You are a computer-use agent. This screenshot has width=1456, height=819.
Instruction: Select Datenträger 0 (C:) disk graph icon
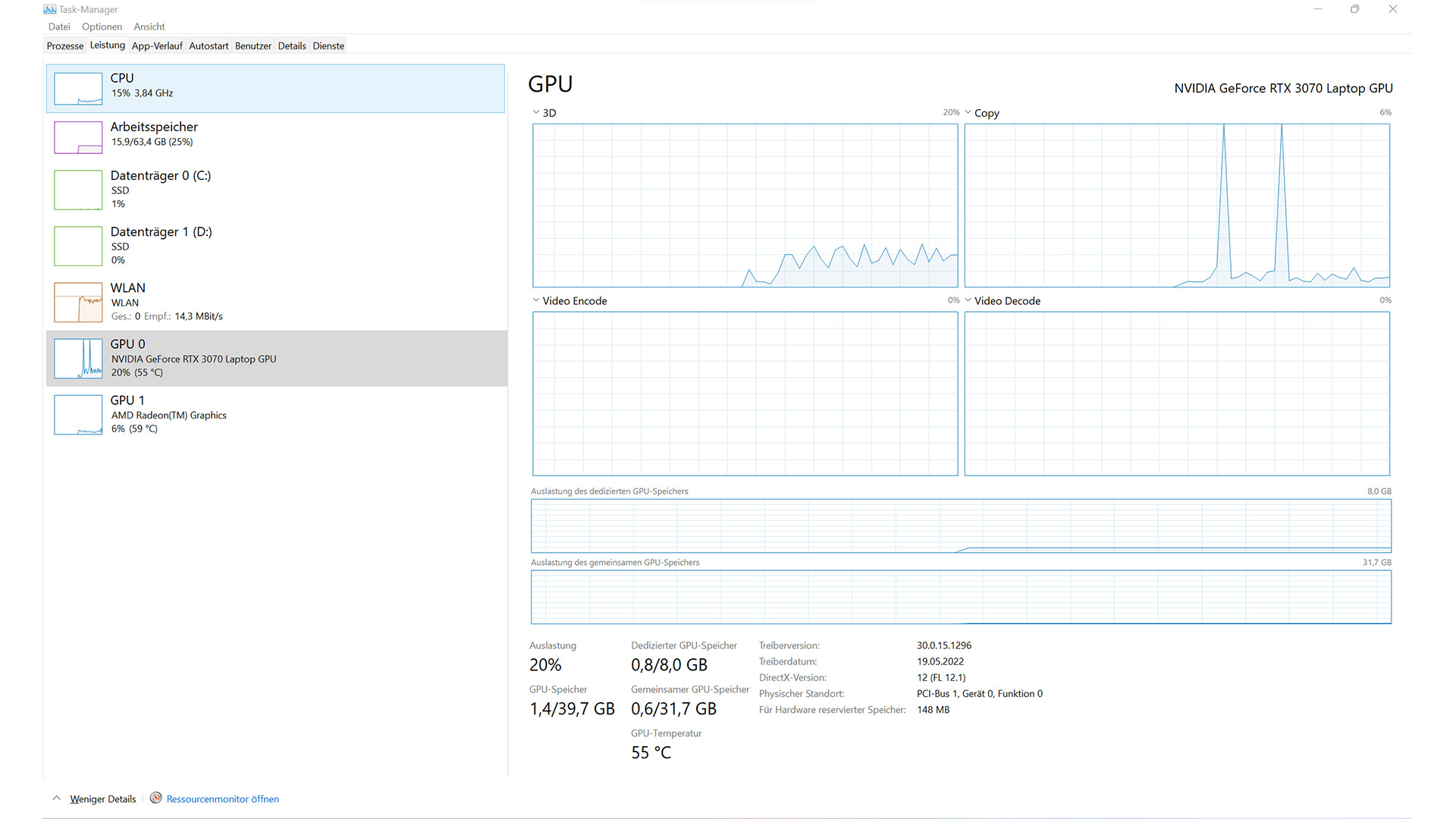click(78, 190)
